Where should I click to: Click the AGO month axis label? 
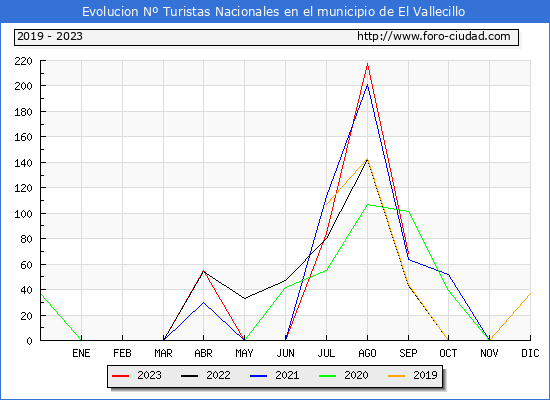(367, 353)
